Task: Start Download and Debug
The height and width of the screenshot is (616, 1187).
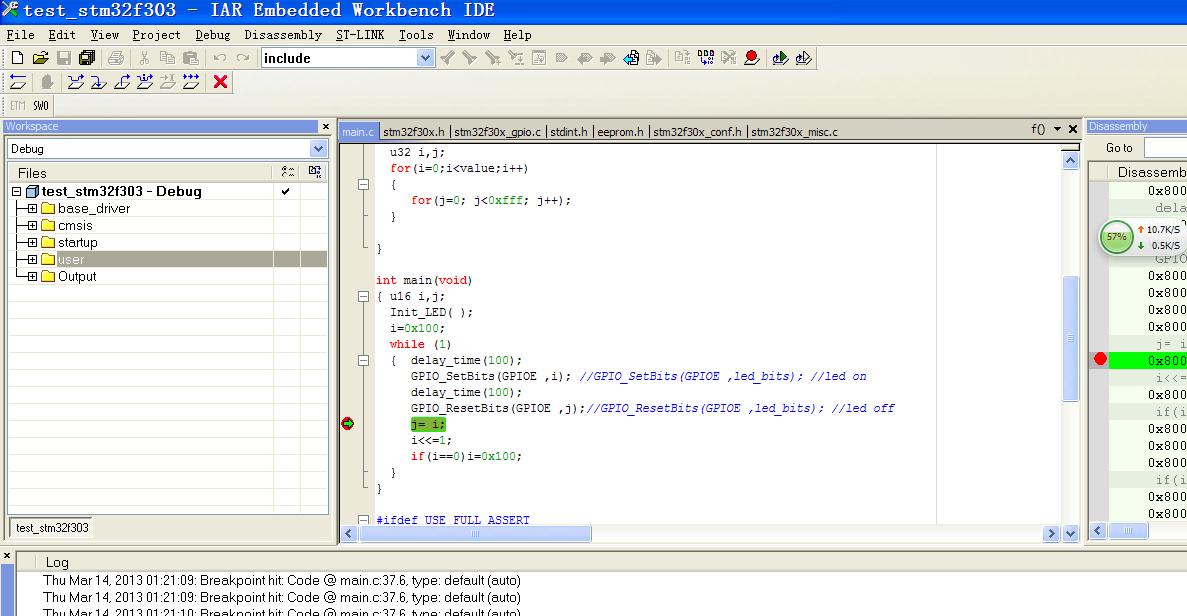Action: pyautogui.click(x=780, y=58)
